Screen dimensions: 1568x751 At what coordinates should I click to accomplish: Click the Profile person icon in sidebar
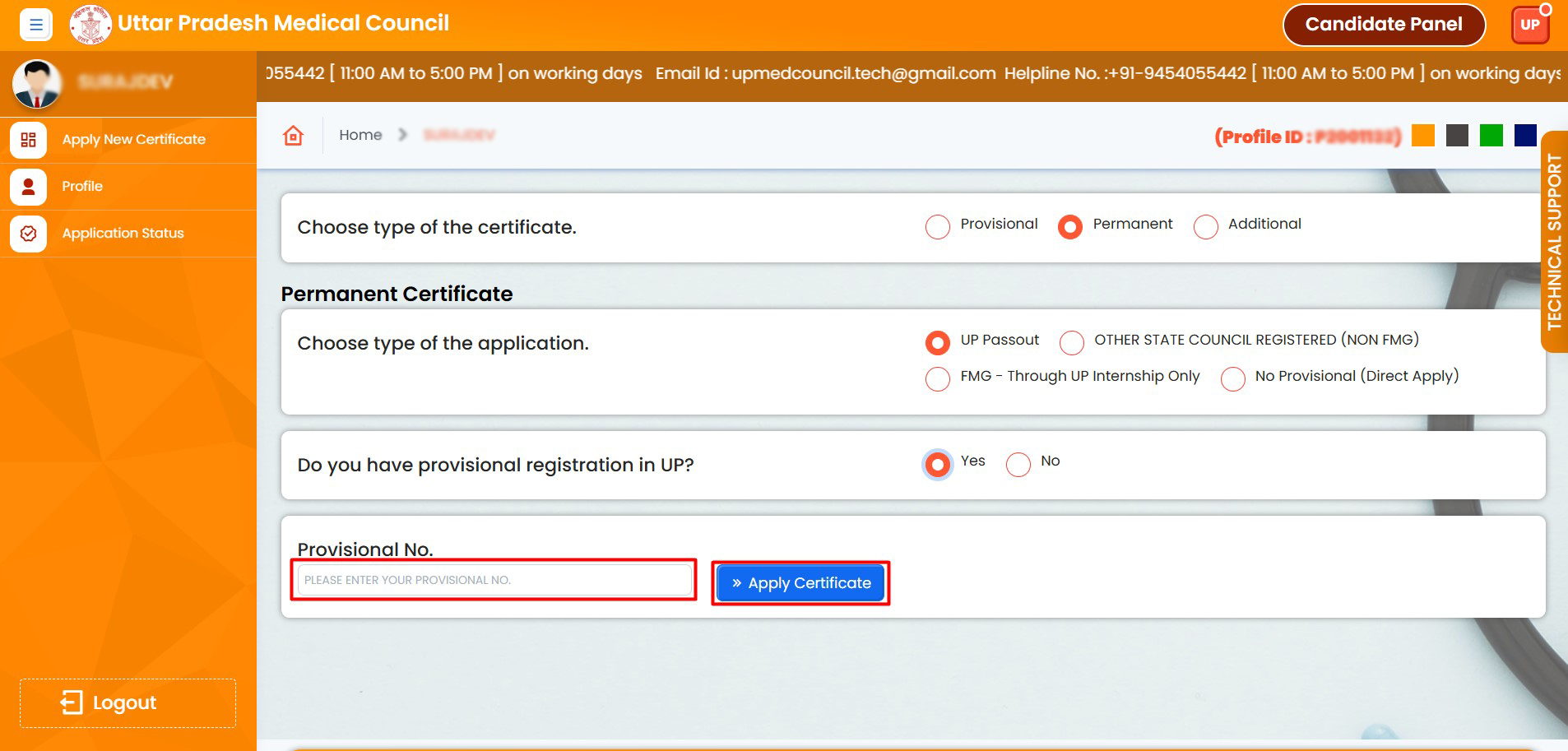pyautogui.click(x=28, y=187)
